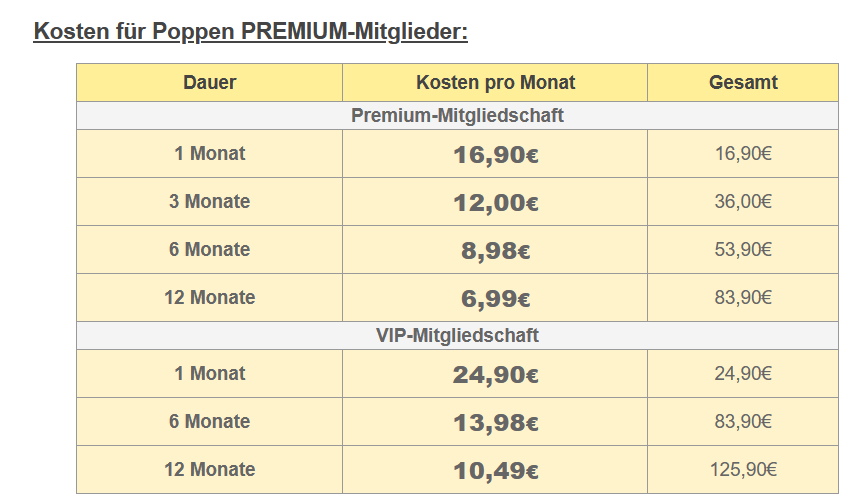Viewport: 861px width, 504px height.
Task: Click the Premium 12 Monate duration cell
Action: (x=210, y=298)
